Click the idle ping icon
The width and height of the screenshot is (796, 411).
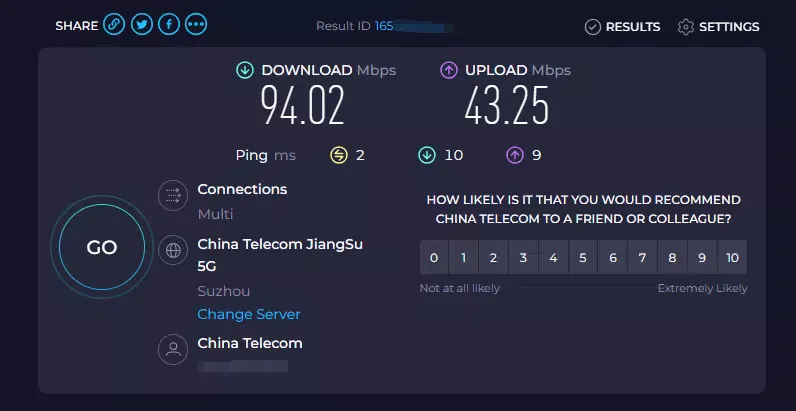click(x=339, y=155)
